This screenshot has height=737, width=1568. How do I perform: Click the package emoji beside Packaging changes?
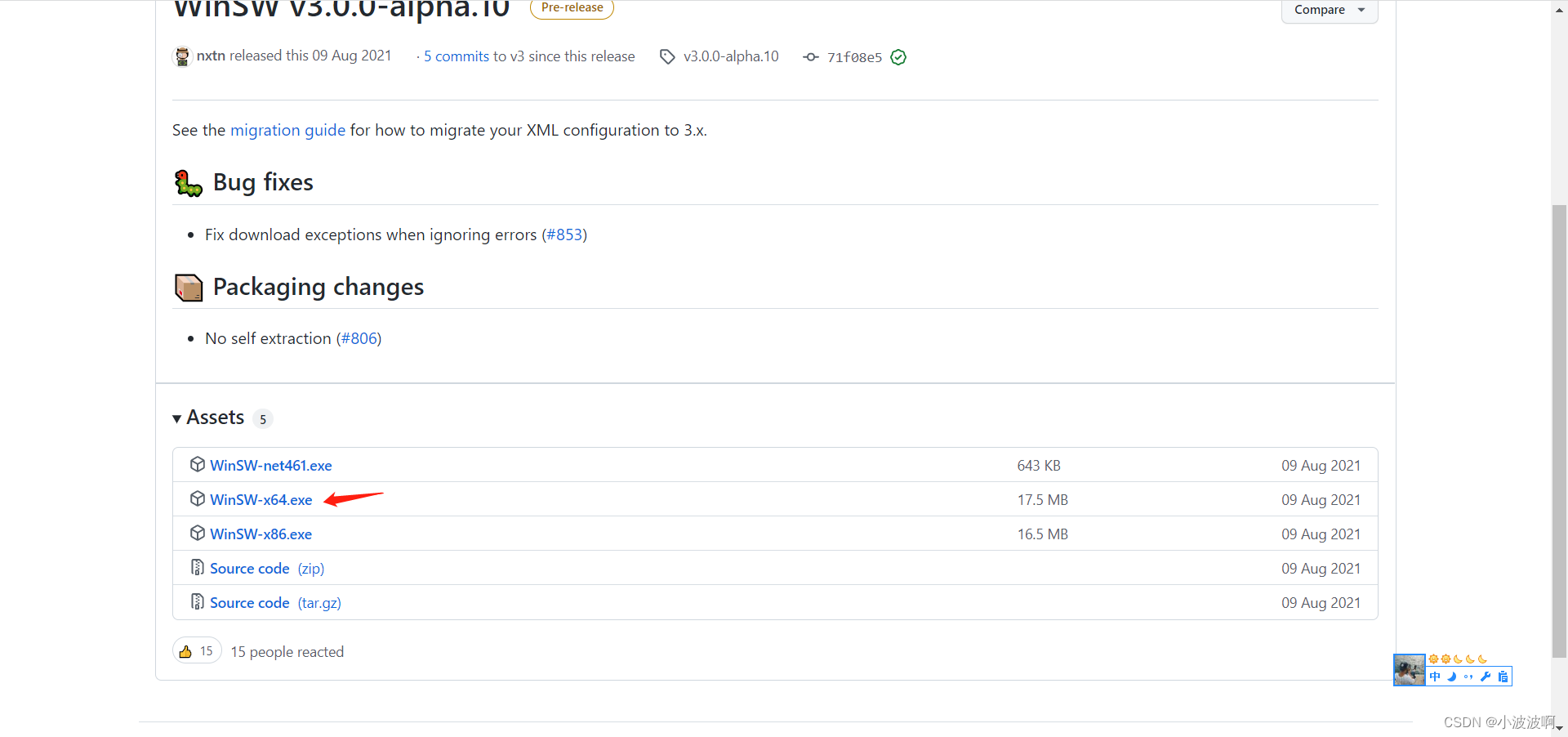pos(189,288)
